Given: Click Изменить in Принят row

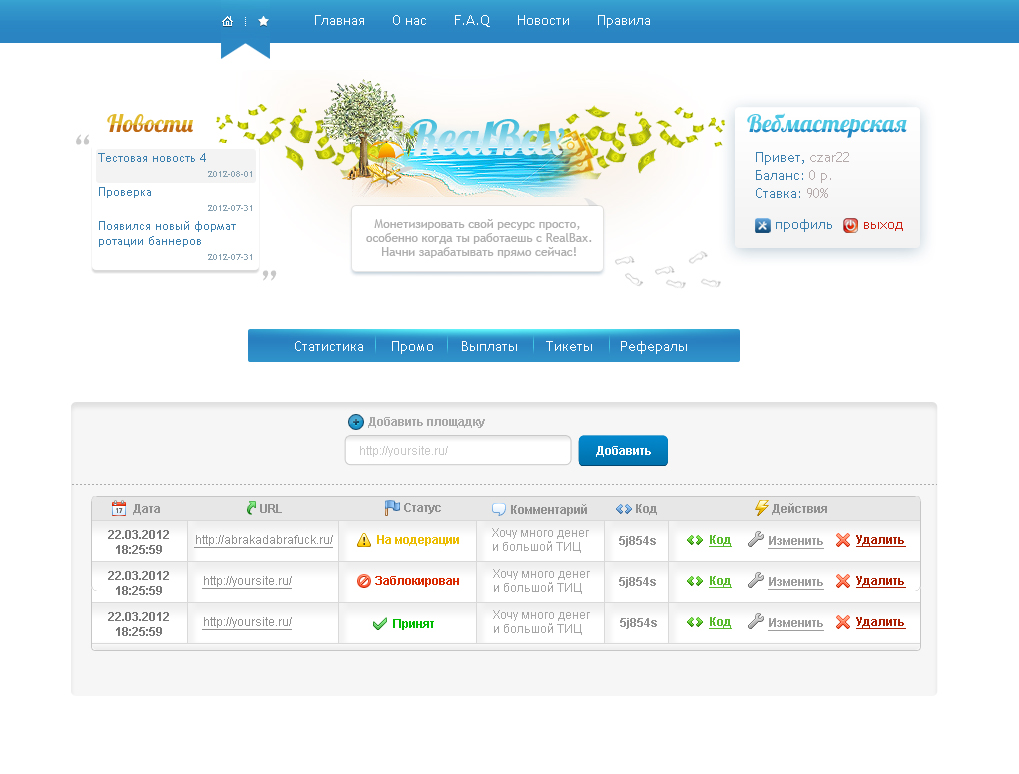Looking at the screenshot, I should click(795, 623).
